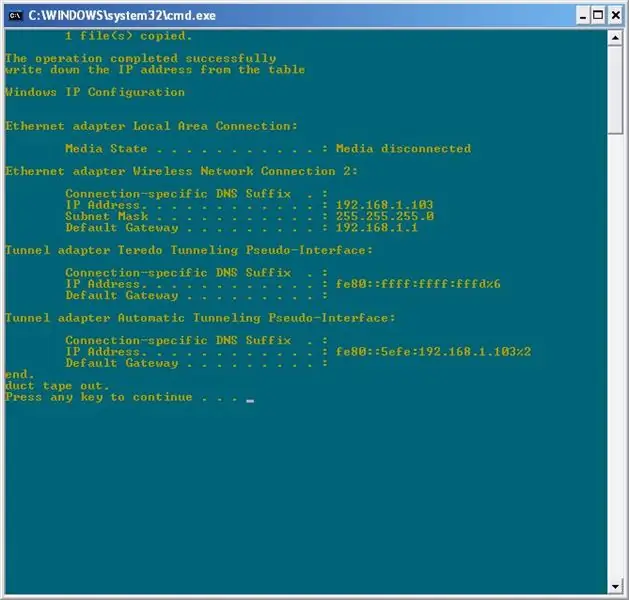Click 'Tunnel adapter Teredo Tunneling Pseudo-Interface:' line
629x600 pixels.
click(189, 250)
